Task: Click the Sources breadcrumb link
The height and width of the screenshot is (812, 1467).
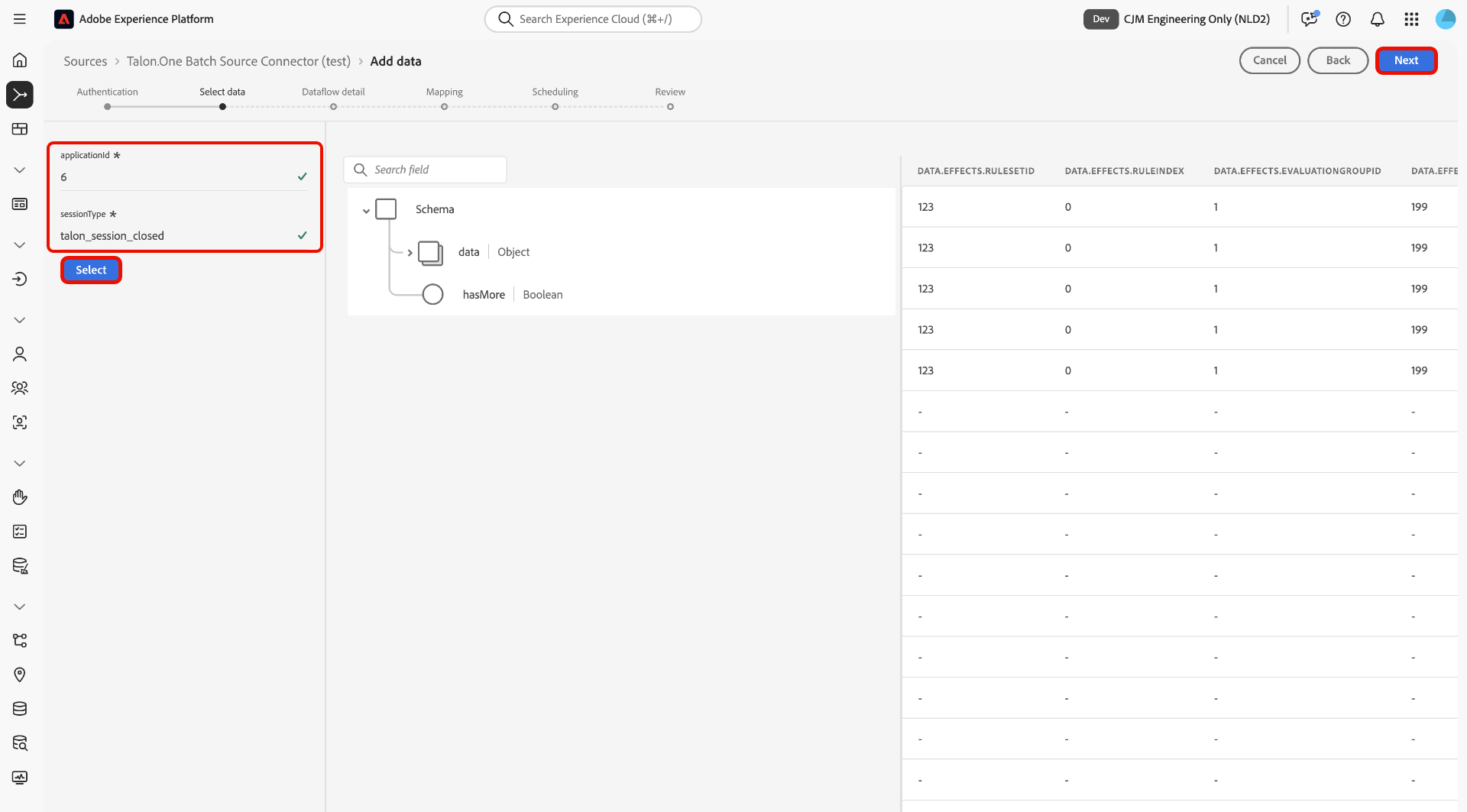Action: [85, 61]
